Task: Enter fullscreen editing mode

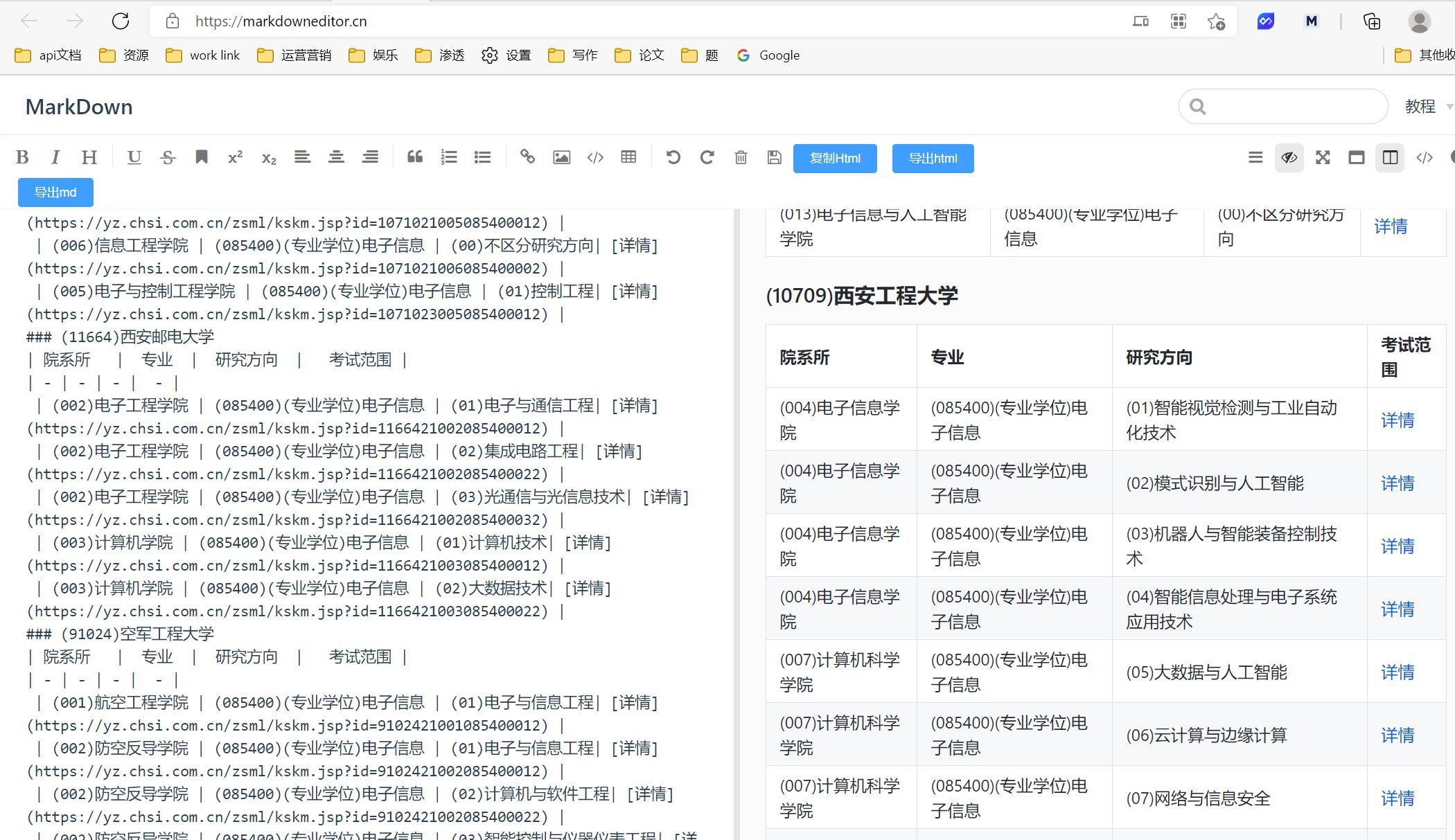Action: pos(1323,157)
